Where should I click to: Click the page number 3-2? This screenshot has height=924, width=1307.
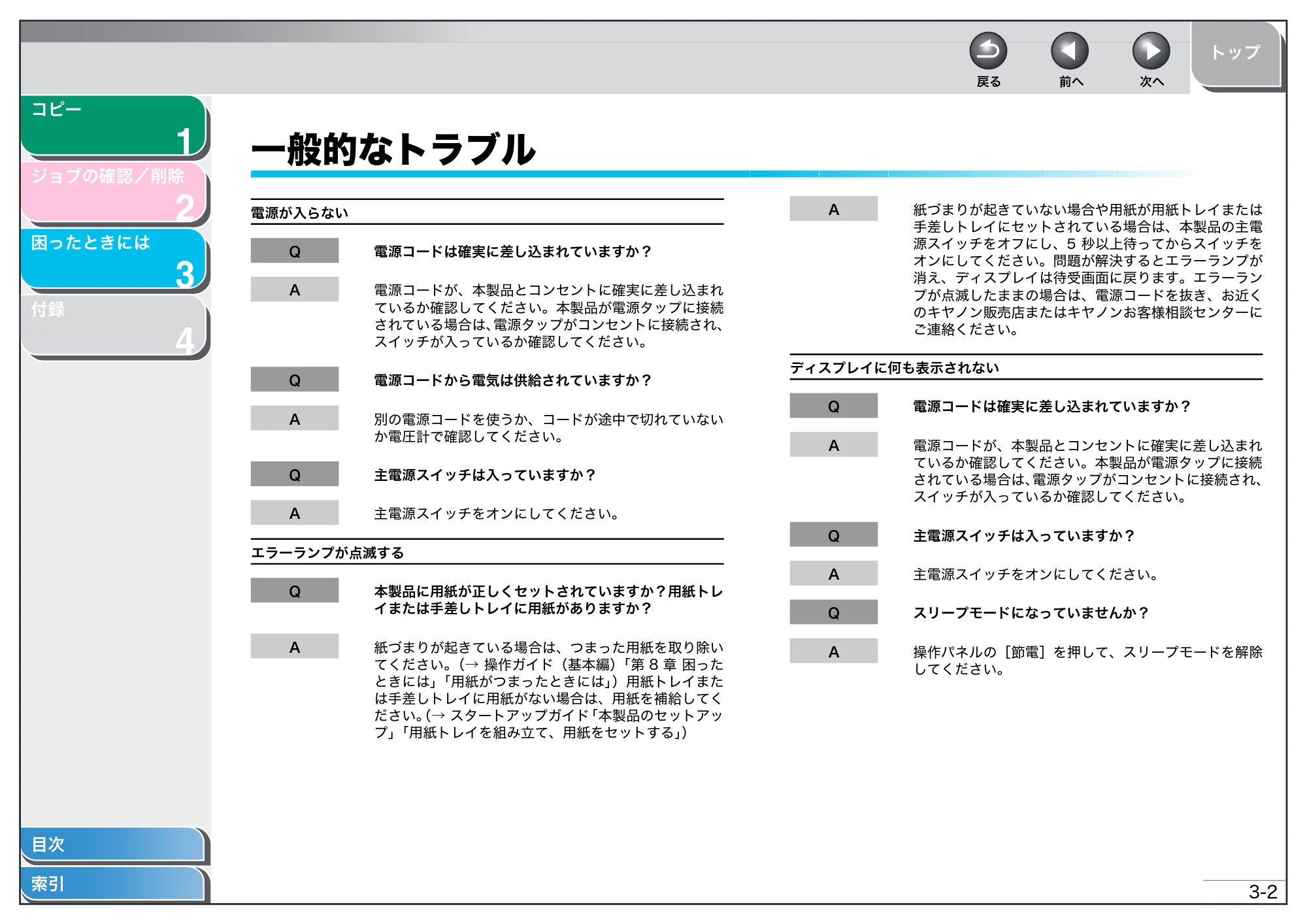(x=1263, y=892)
